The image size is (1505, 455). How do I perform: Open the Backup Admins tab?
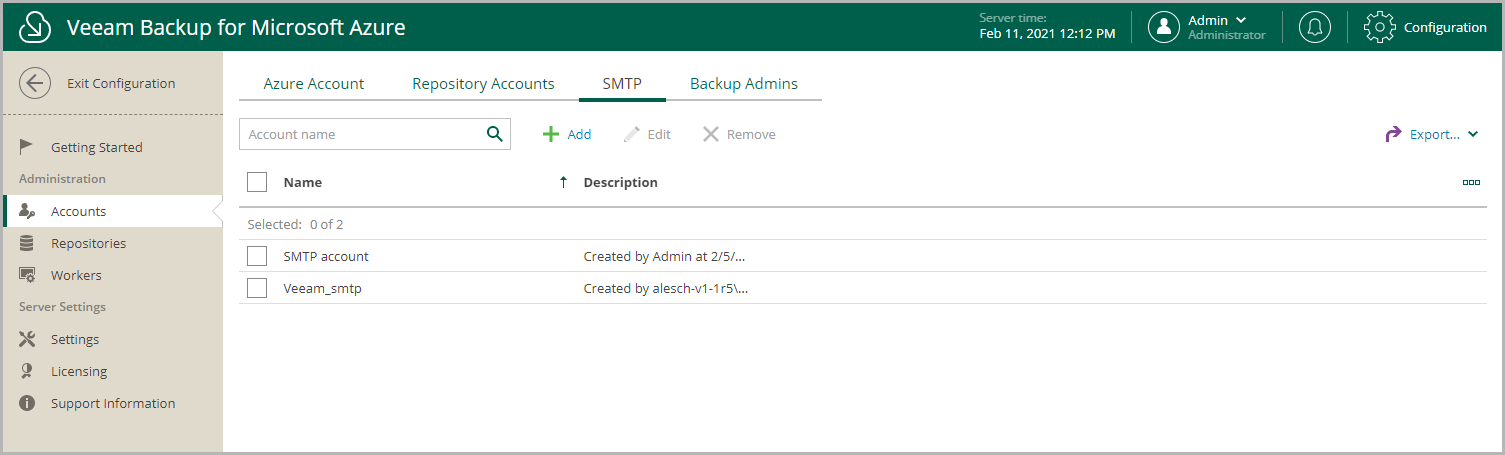tap(744, 84)
